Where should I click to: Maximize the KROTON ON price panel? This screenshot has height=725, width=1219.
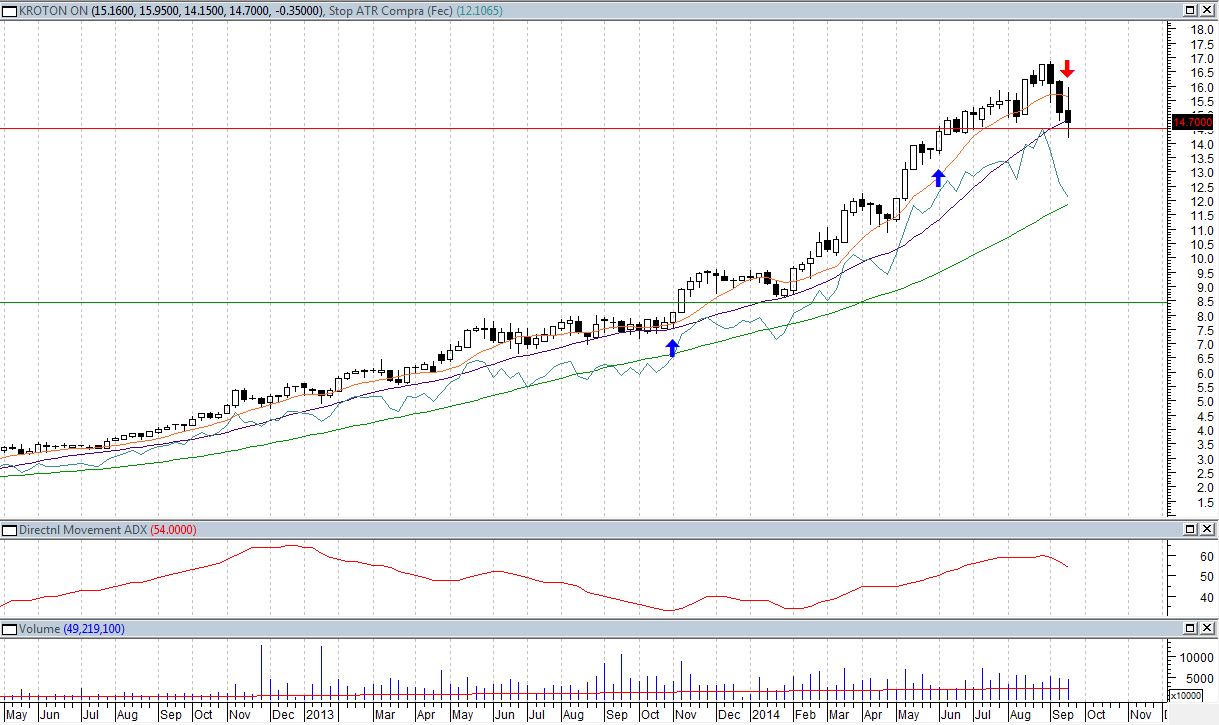[x=1191, y=11]
